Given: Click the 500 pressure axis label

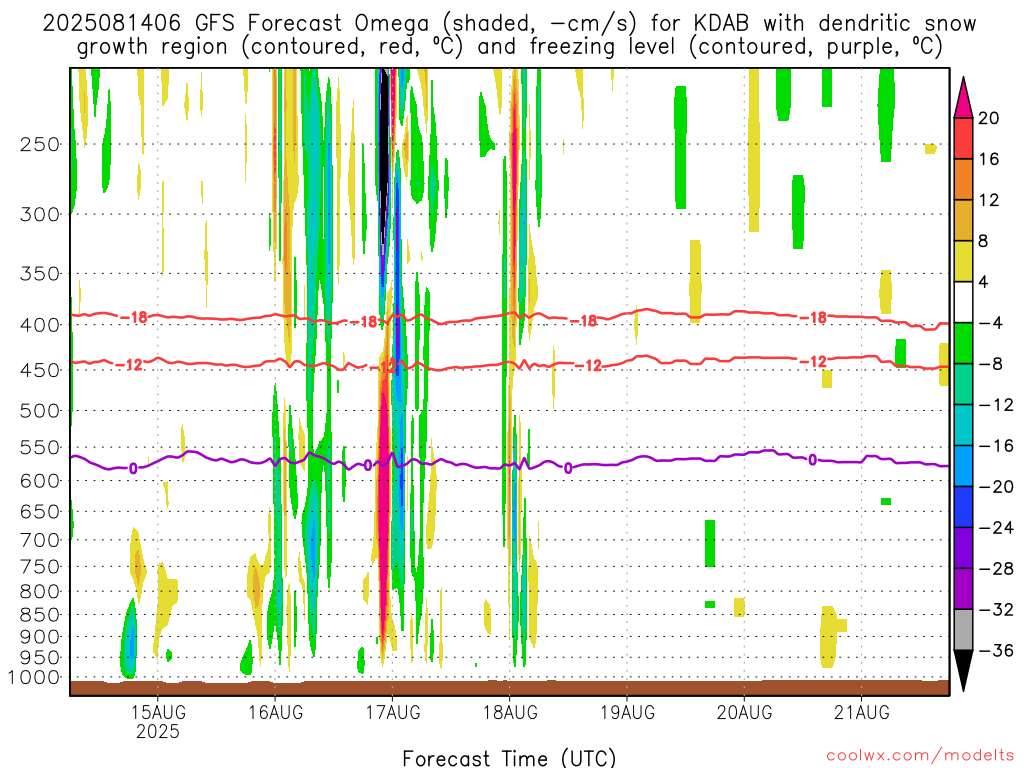Looking at the screenshot, I should (40, 411).
